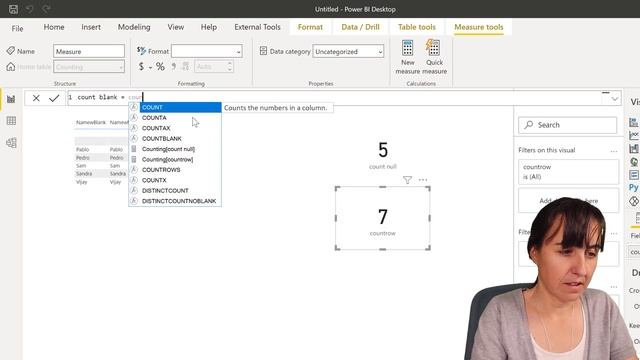Click the measure Name input field

(x=89, y=51)
